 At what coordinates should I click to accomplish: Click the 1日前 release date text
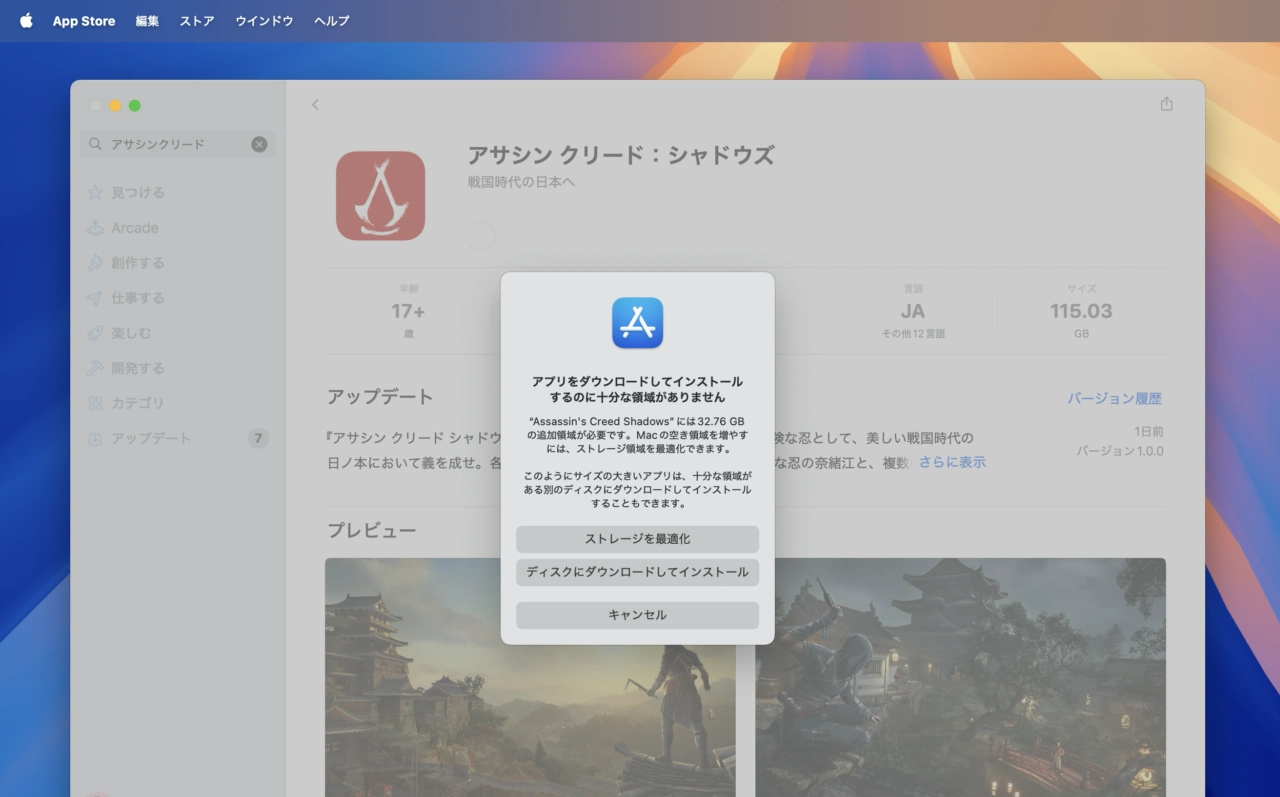coord(1148,431)
